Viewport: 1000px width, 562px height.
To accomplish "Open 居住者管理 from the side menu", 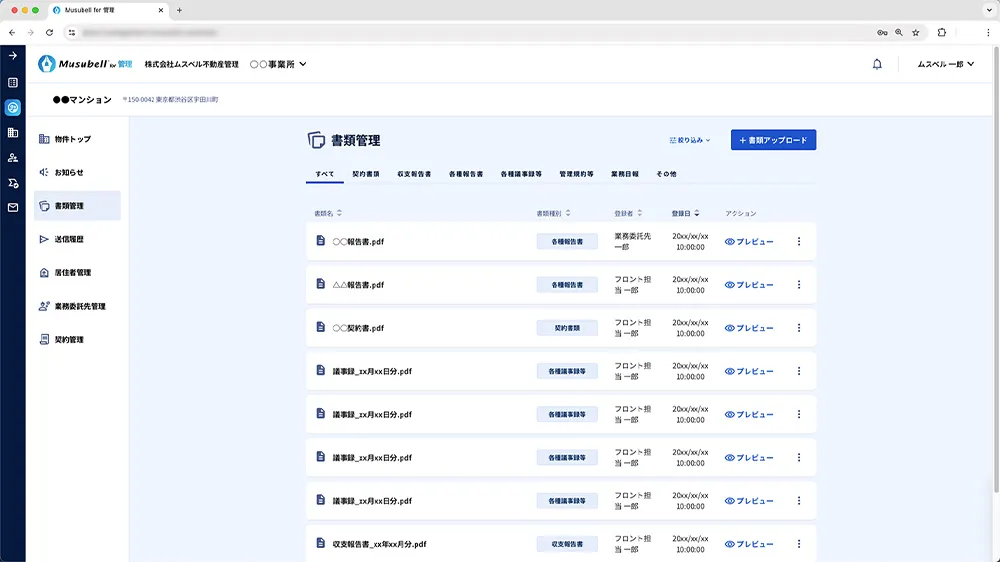I will coord(72,273).
